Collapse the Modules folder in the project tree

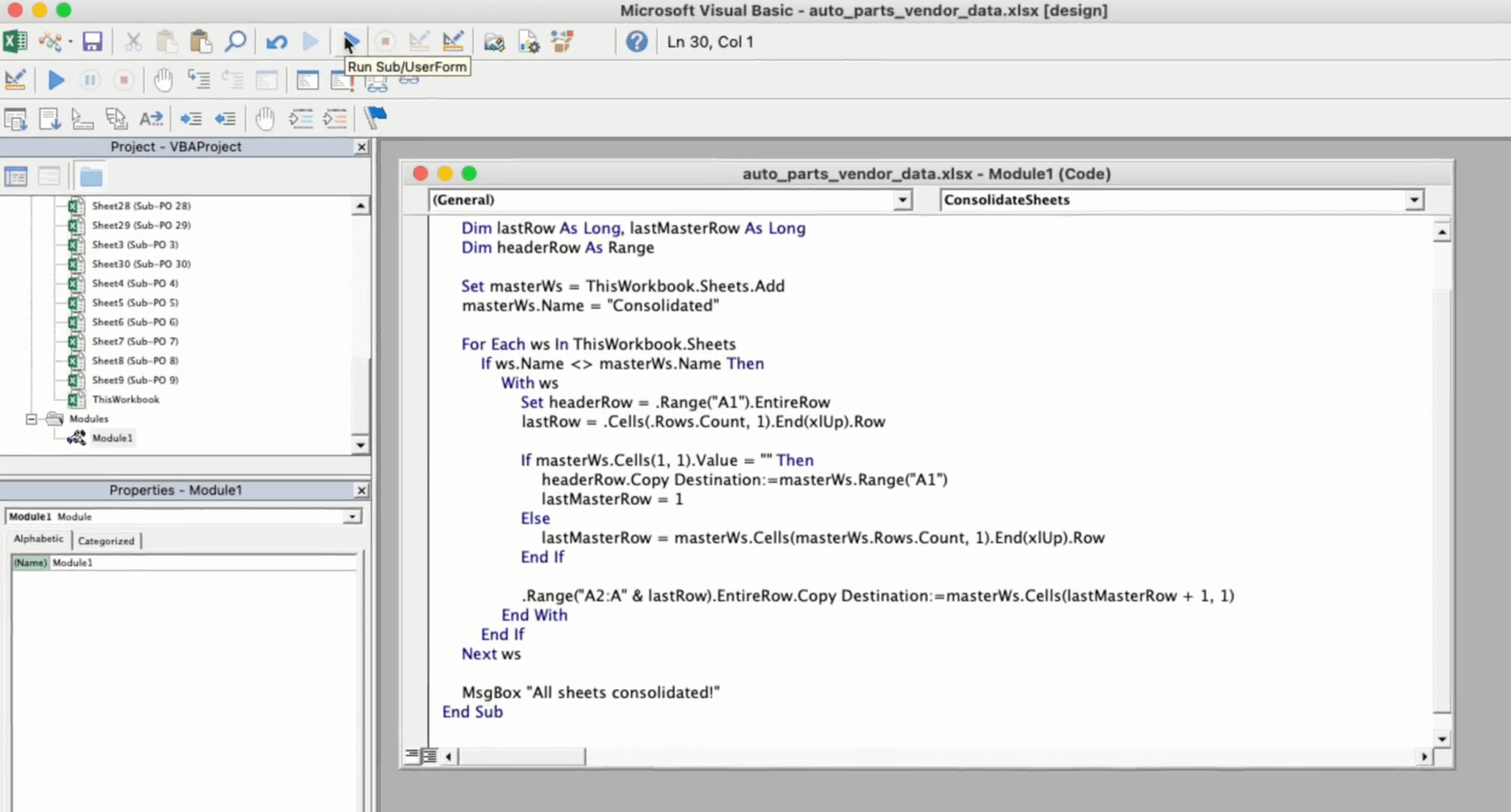[x=31, y=419]
